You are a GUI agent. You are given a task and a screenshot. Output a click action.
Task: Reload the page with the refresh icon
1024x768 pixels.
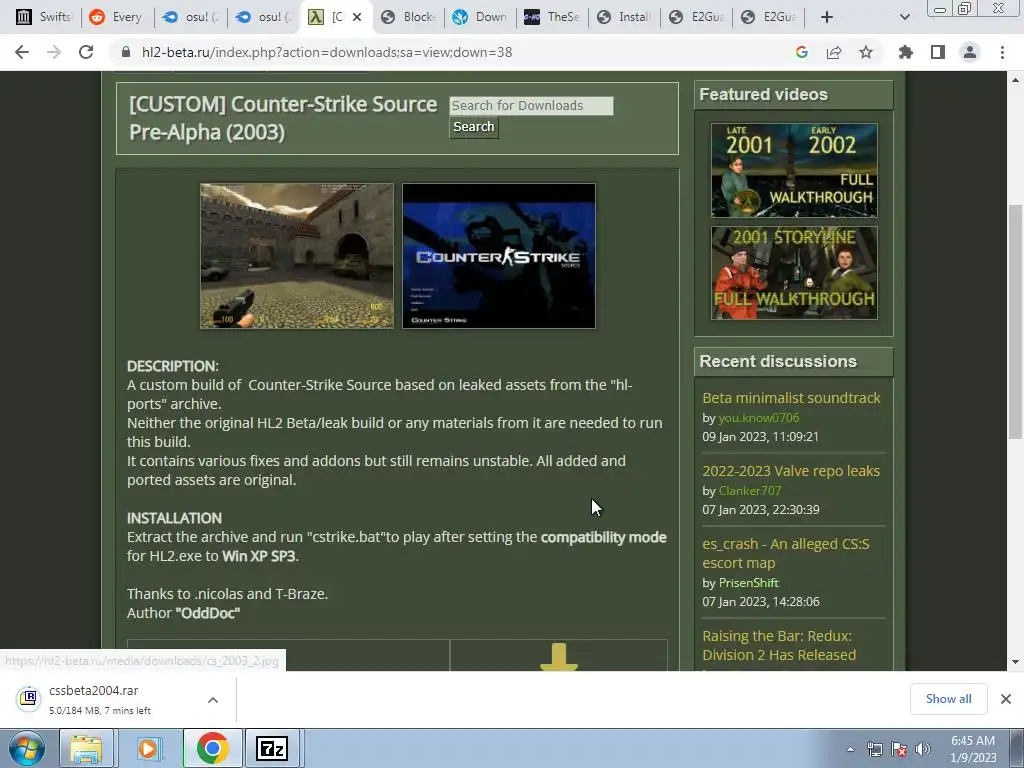tap(86, 52)
